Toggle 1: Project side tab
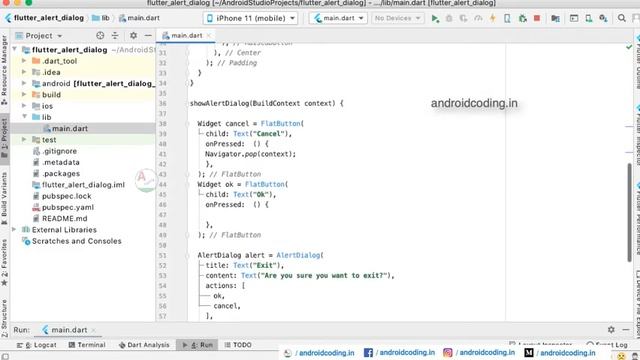 pos(4,139)
